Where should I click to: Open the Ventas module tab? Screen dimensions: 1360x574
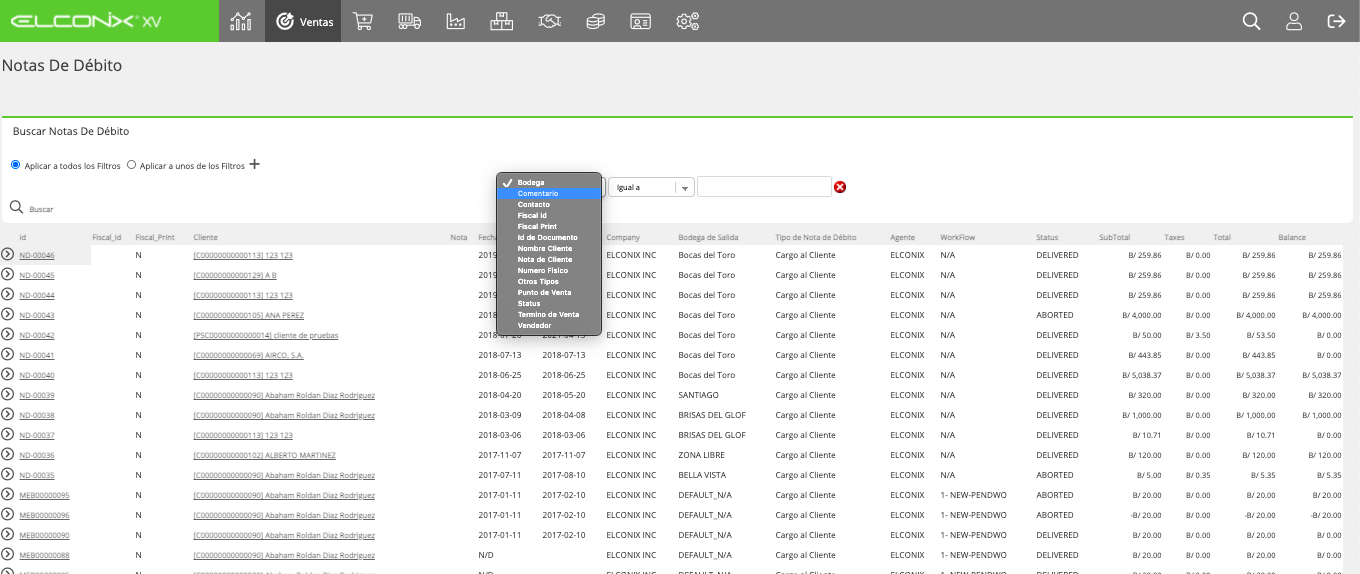point(303,21)
